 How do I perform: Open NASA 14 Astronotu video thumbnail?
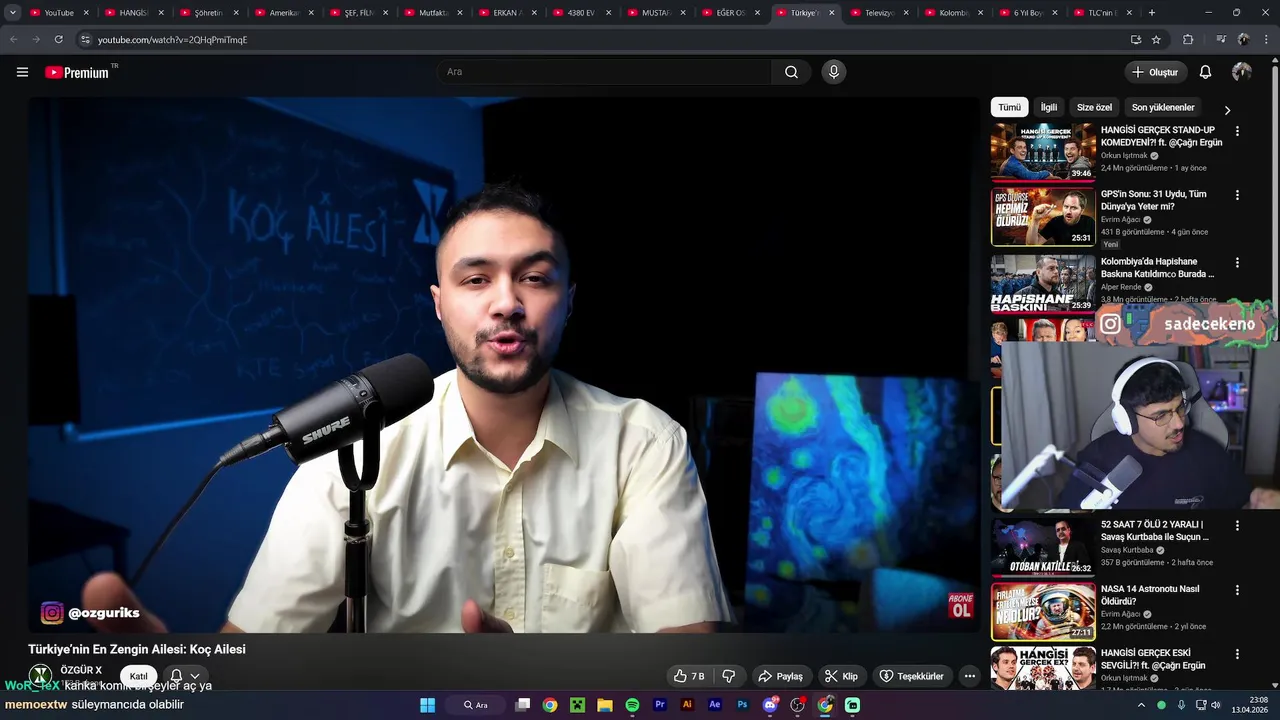[1043, 612]
